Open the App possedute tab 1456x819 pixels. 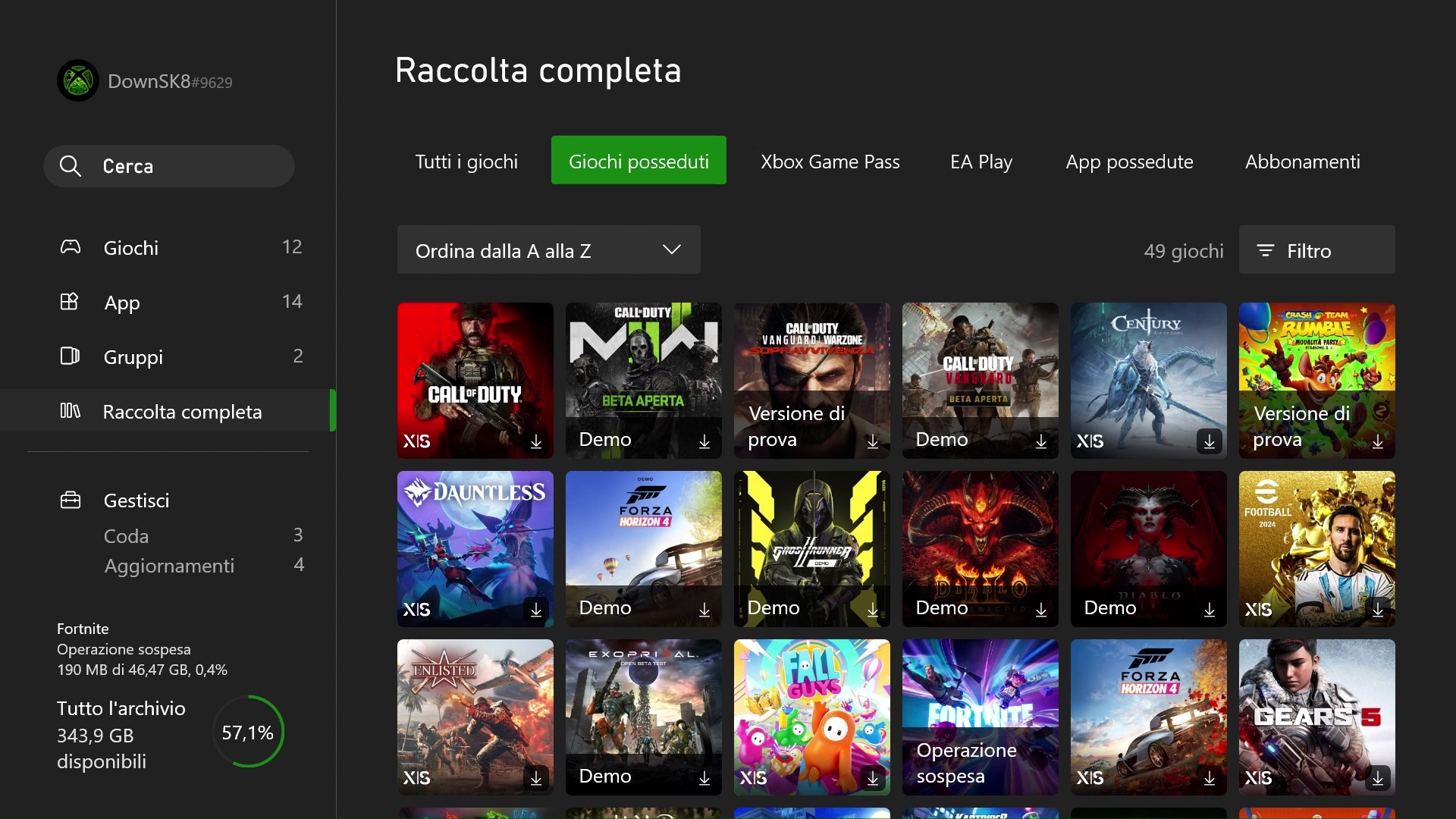pyautogui.click(x=1129, y=161)
